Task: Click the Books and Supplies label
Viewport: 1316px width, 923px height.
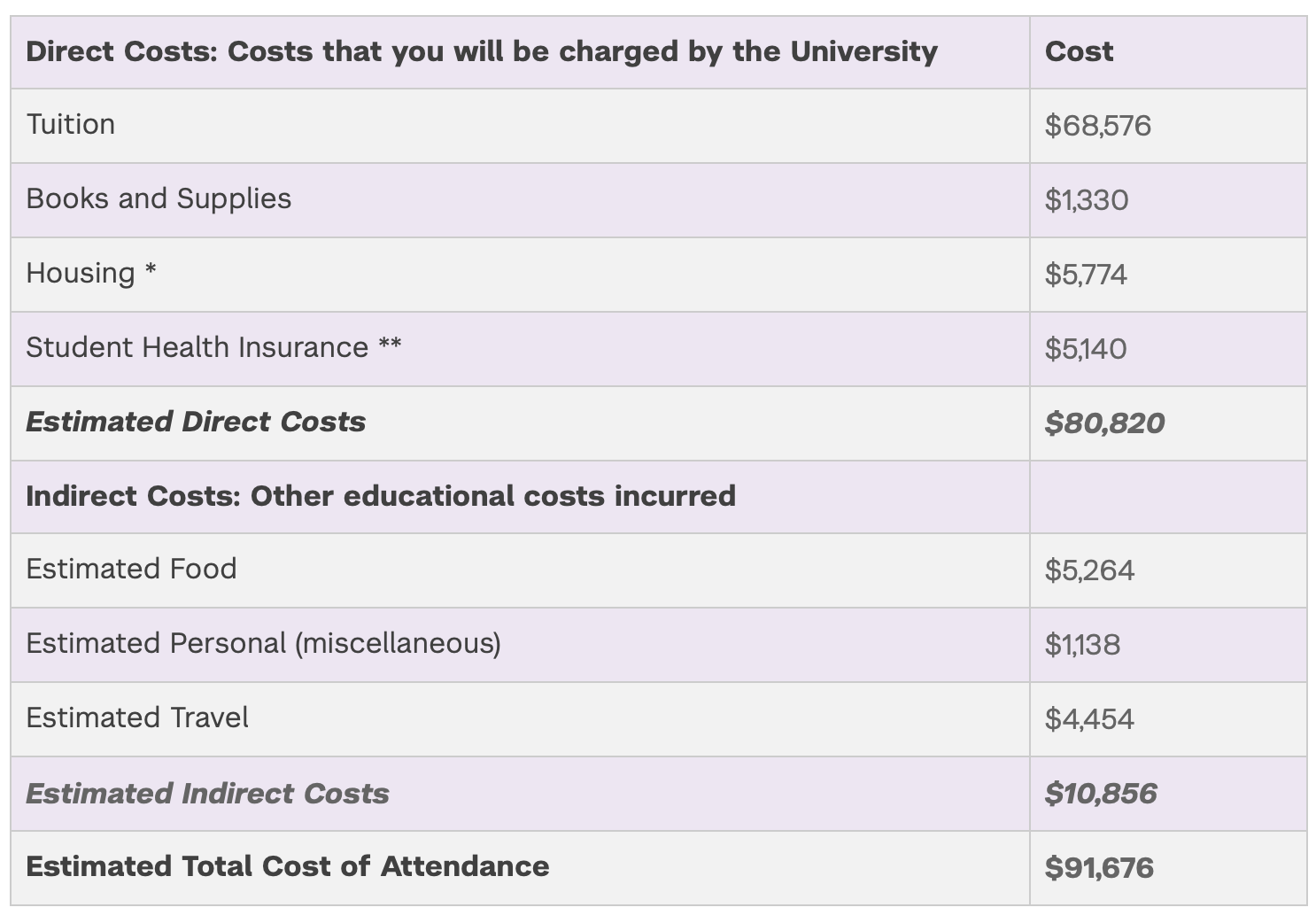Action: click(x=159, y=198)
